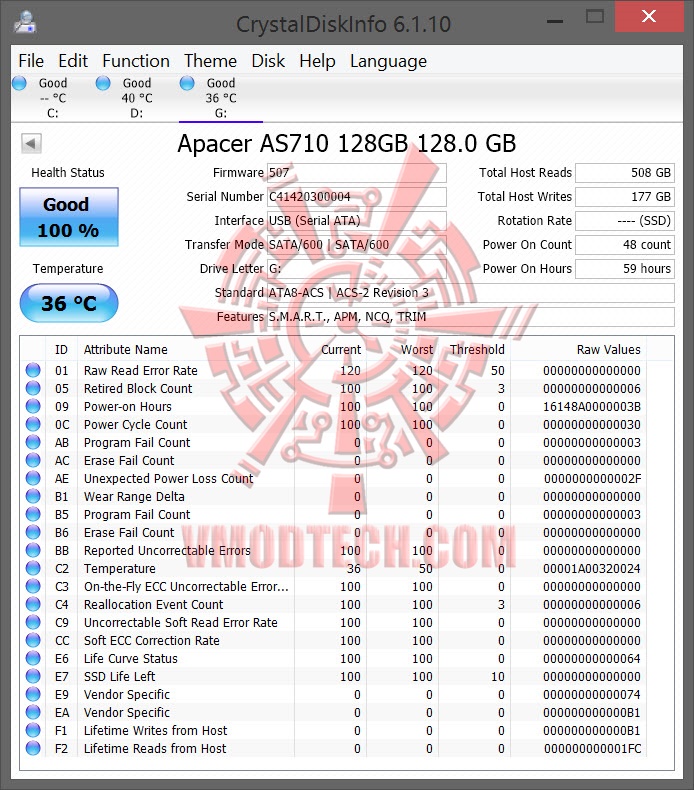This screenshot has width=694, height=790.
Task: Click status orb for Power-on Hours row
Action: (x=33, y=406)
